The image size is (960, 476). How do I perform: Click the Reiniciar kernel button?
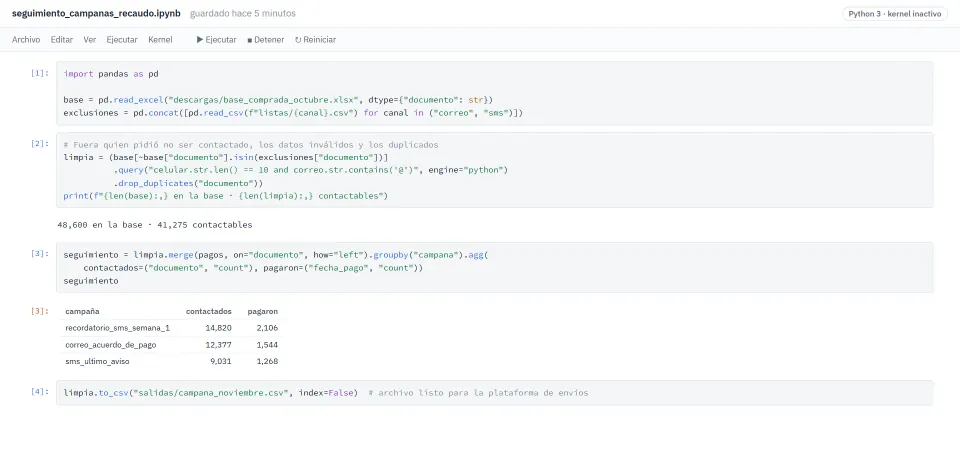pyautogui.click(x=315, y=40)
